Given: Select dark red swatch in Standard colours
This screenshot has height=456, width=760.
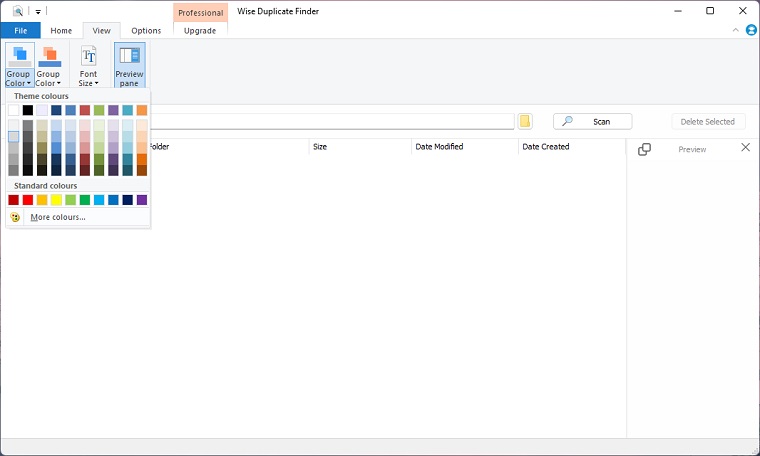Looking at the screenshot, I should pos(14,200).
